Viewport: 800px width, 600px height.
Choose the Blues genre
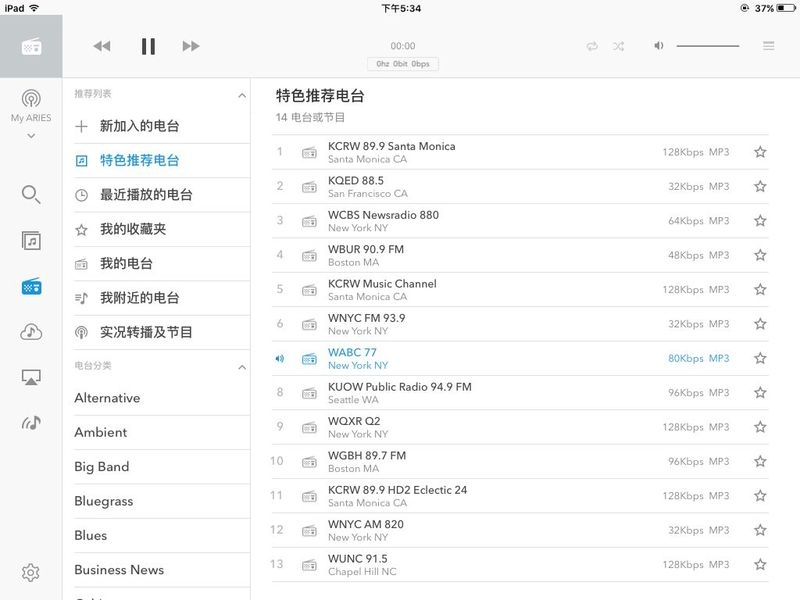coord(162,536)
